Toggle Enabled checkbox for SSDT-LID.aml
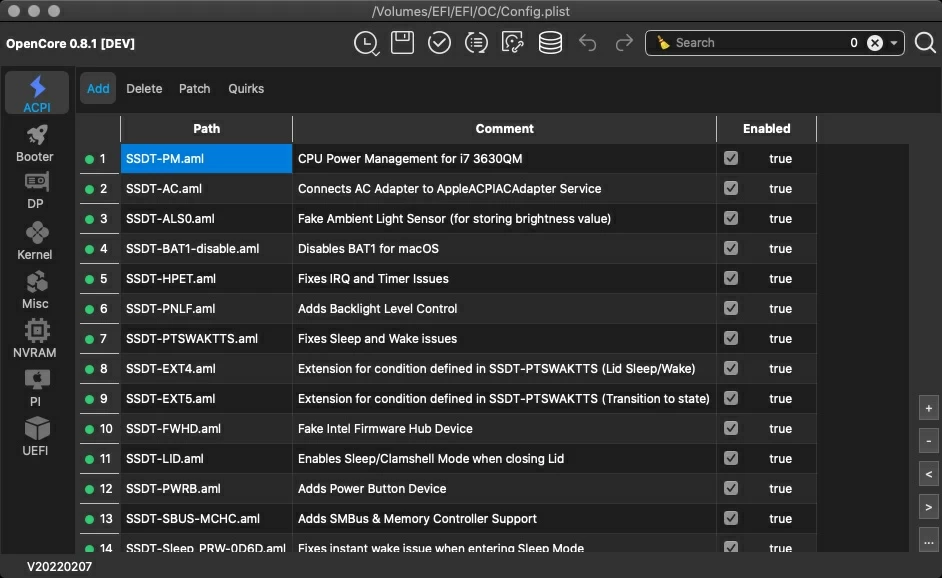 tap(731, 458)
